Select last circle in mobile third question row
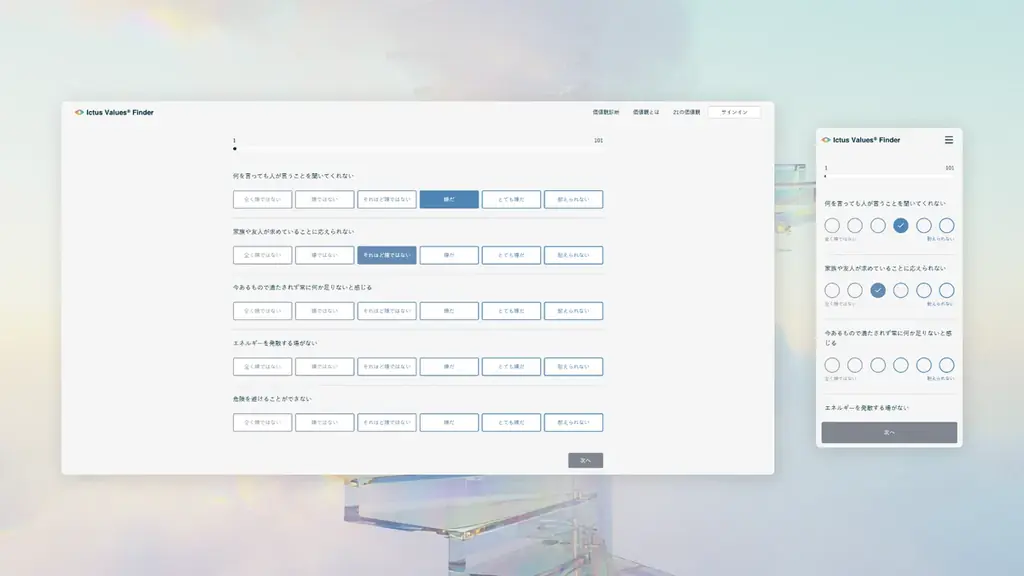The image size is (1024, 576). pos(946,365)
